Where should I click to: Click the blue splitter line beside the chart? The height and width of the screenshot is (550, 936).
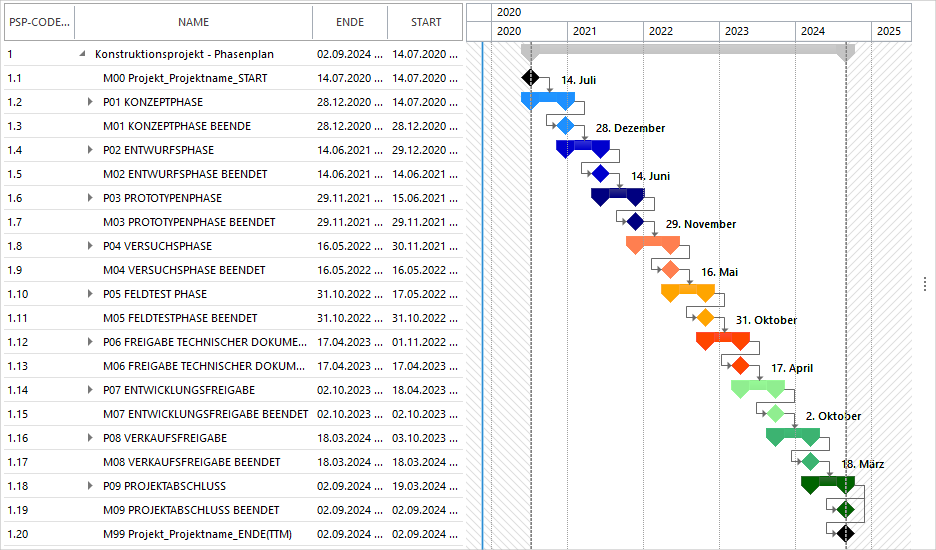pos(482,295)
